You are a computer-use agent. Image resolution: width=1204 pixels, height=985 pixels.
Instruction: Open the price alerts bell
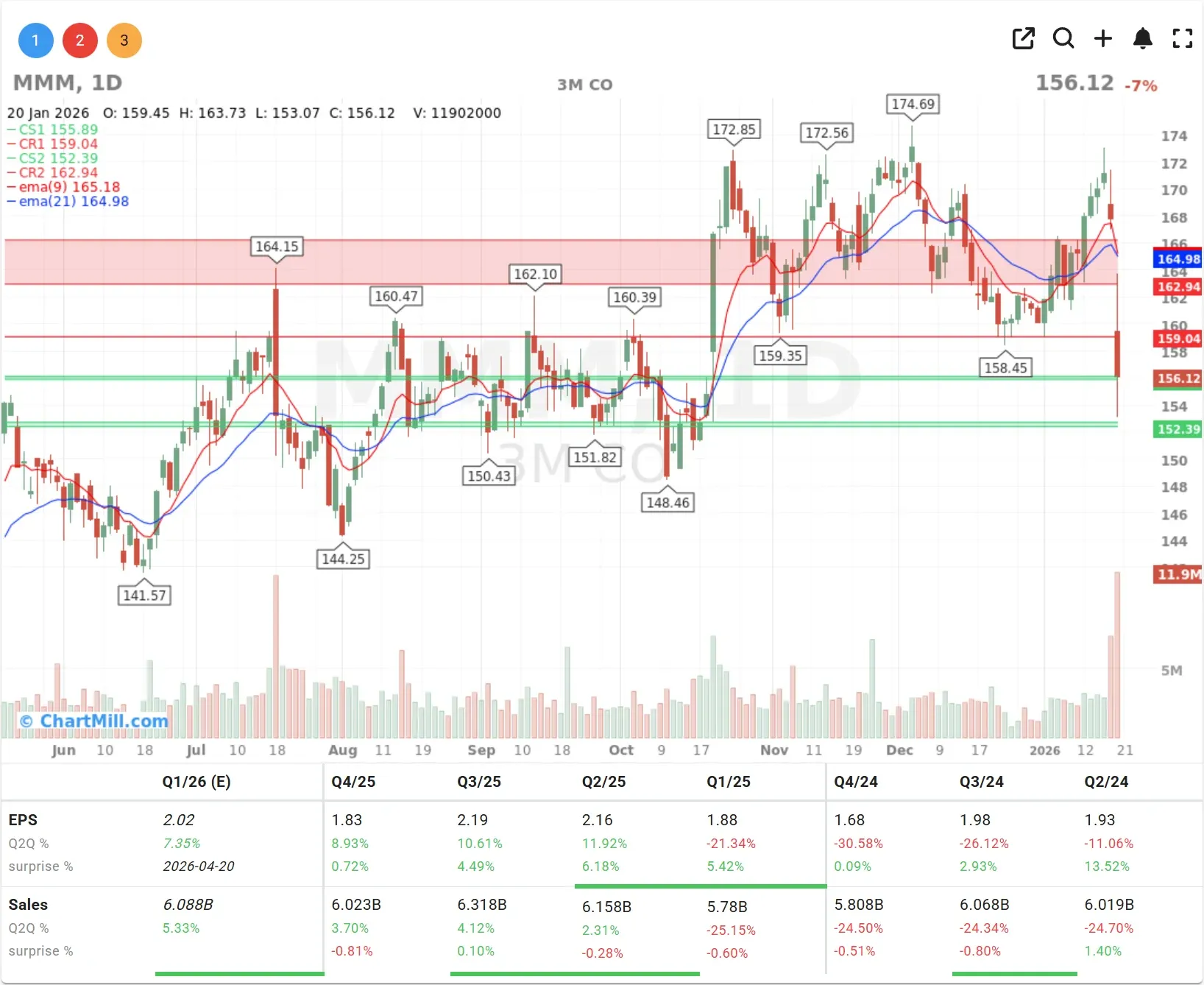(x=1141, y=39)
